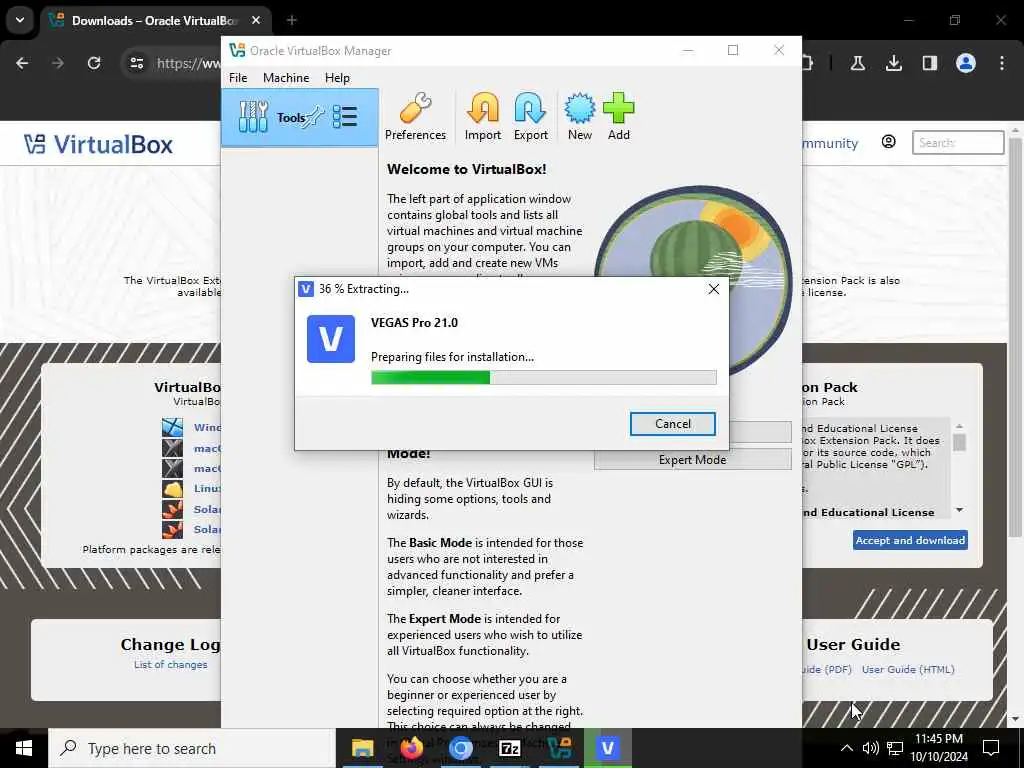Open network status tray icon
This screenshot has width=1024, height=768.
[895, 748]
